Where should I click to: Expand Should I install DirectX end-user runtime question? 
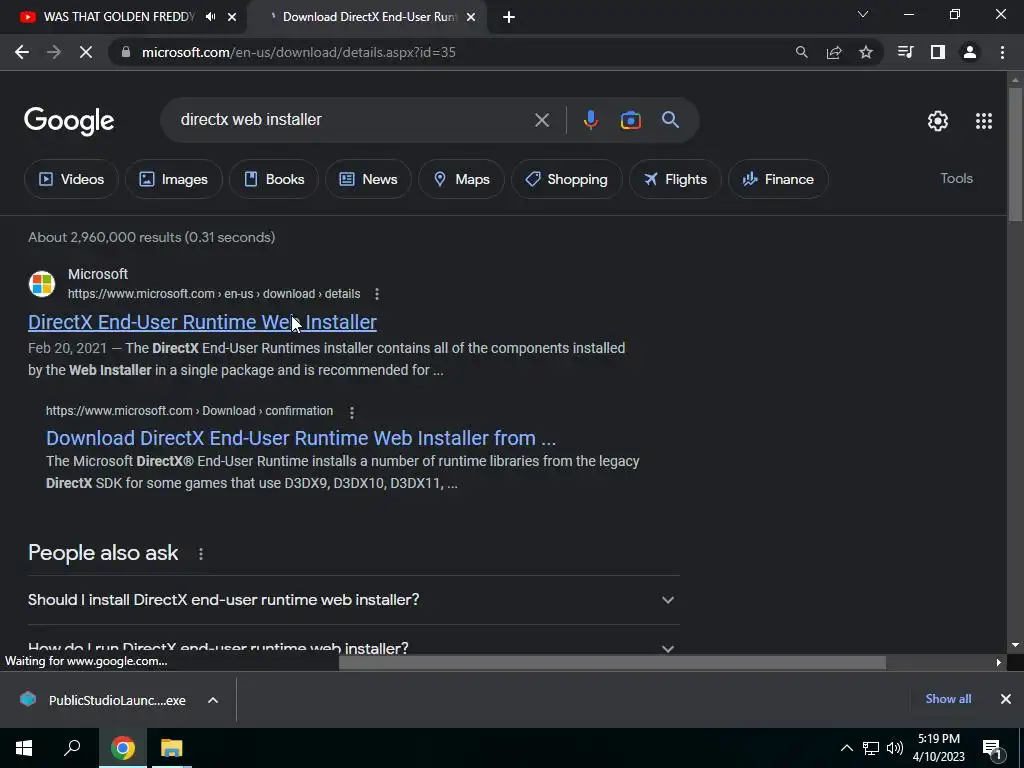(353, 600)
